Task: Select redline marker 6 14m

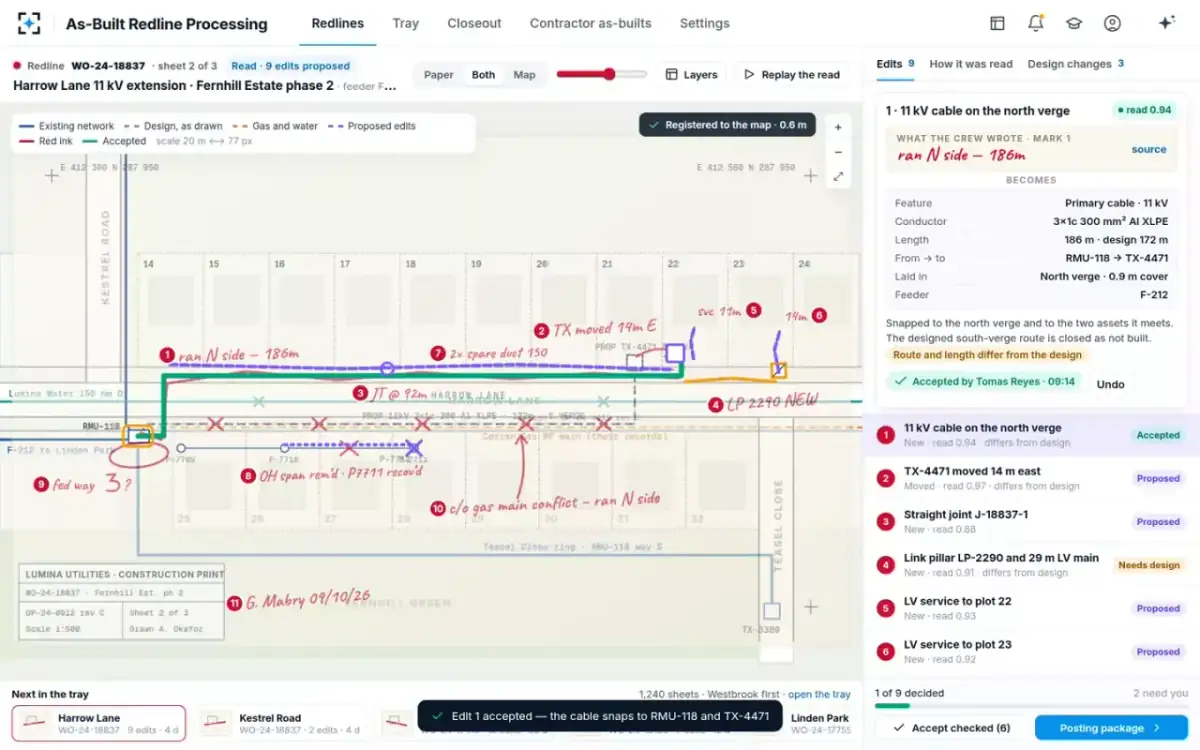Action: pos(819,315)
